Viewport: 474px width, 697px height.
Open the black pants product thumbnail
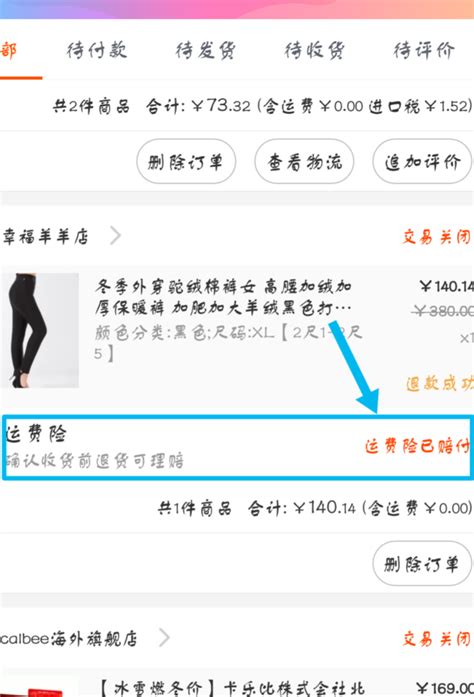pyautogui.click(x=40, y=330)
